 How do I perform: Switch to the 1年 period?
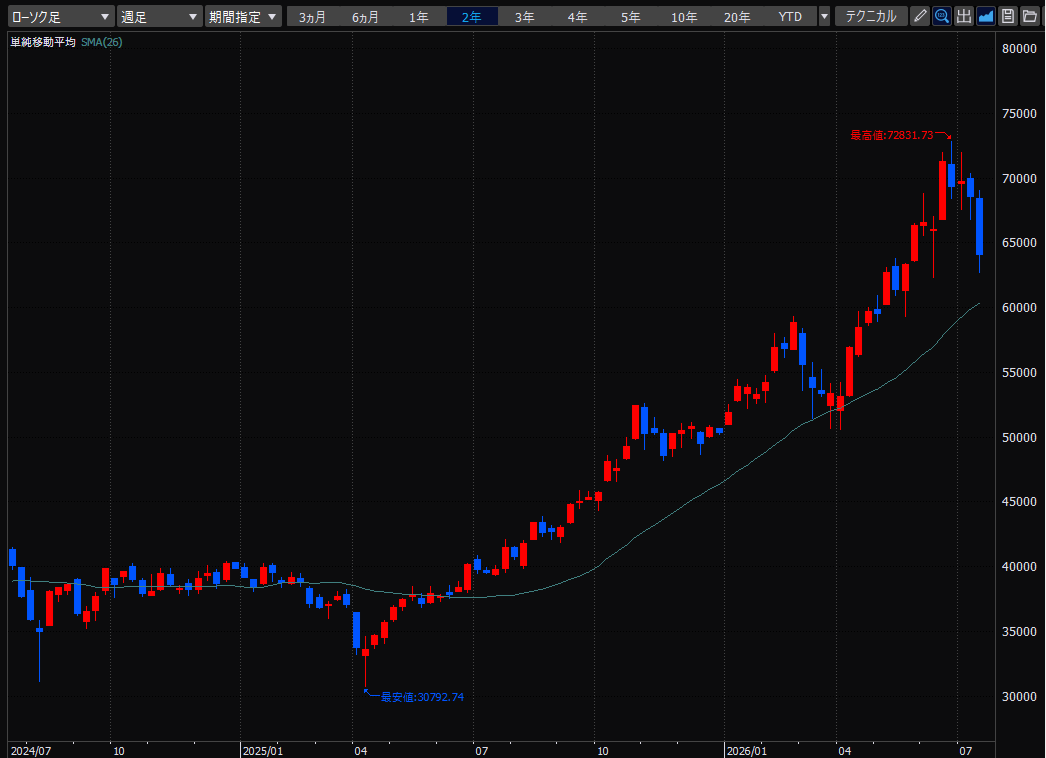click(x=418, y=17)
